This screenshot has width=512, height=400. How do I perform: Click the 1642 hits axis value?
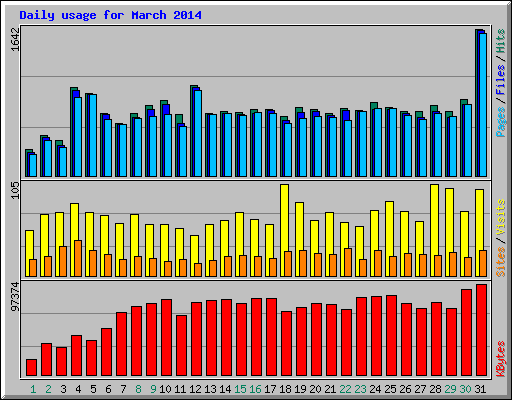coord(15,40)
